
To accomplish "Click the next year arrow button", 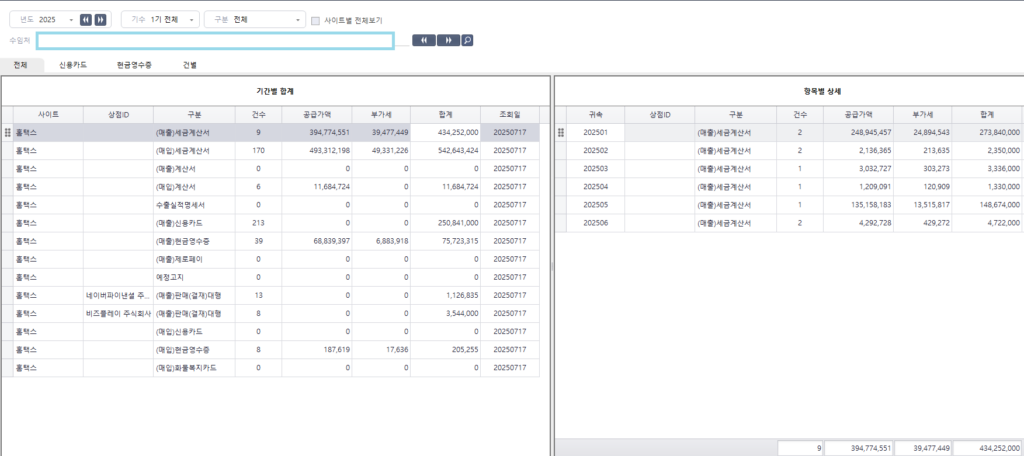I will coord(100,20).
